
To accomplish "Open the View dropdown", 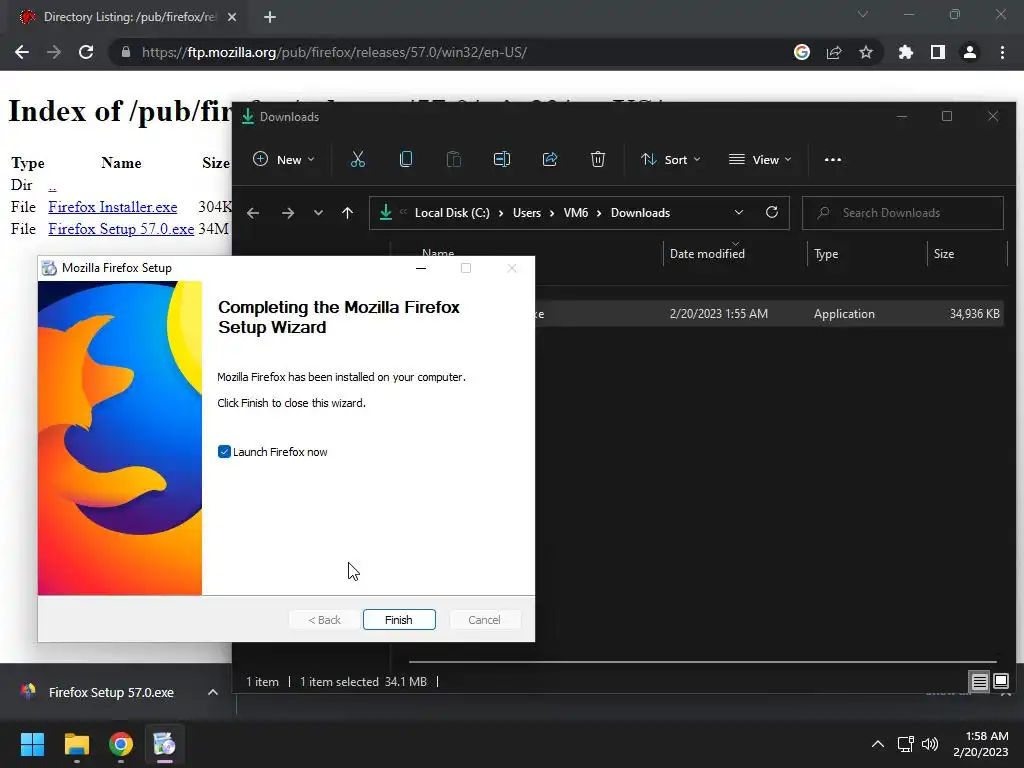I will point(760,160).
